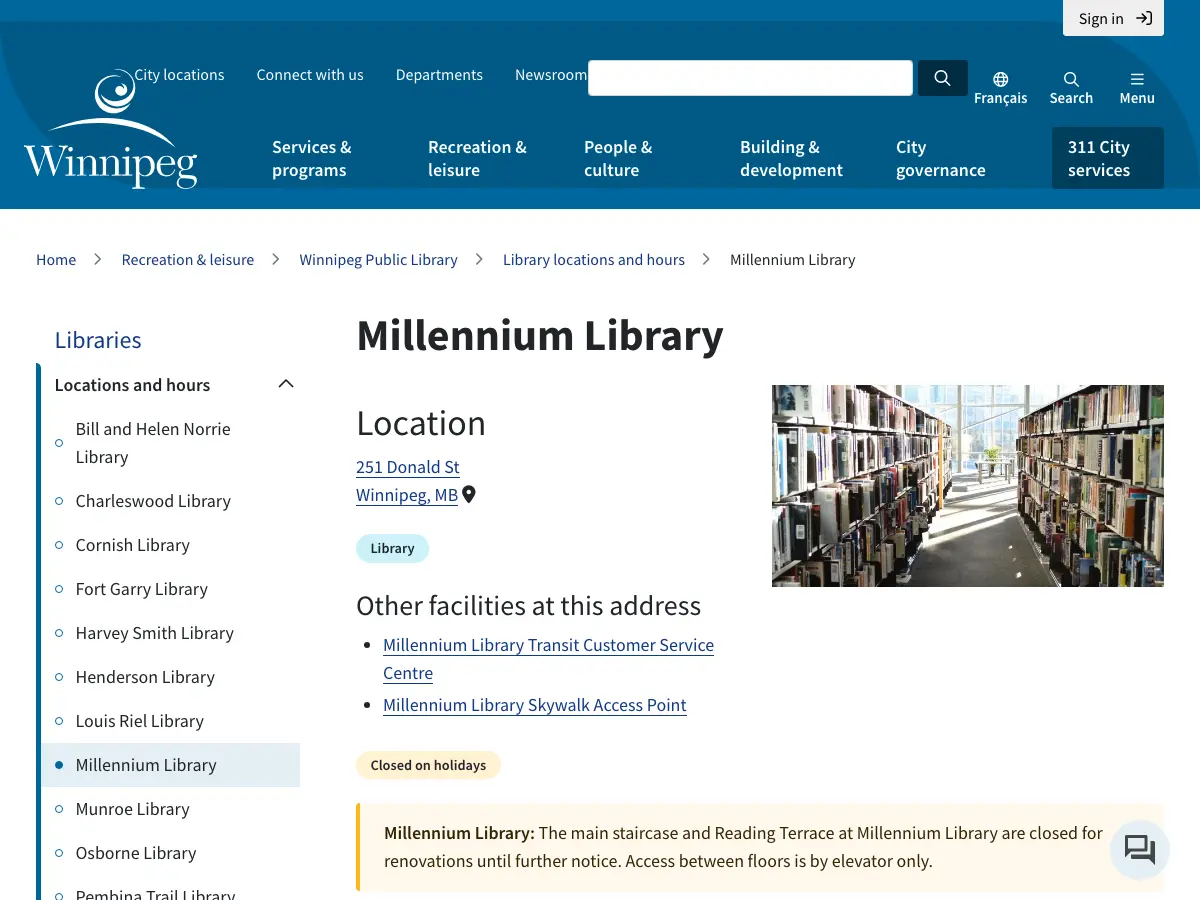Click the Sign in button
The width and height of the screenshot is (1200, 900).
[x=1113, y=18]
